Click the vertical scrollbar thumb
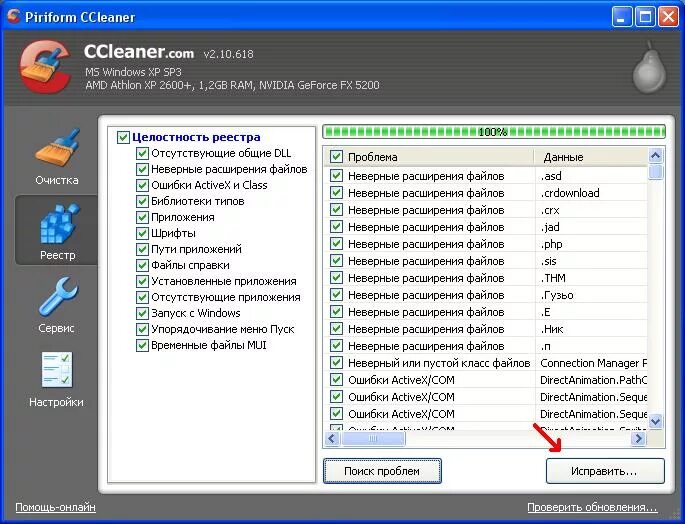This screenshot has width=685, height=524. [x=655, y=172]
